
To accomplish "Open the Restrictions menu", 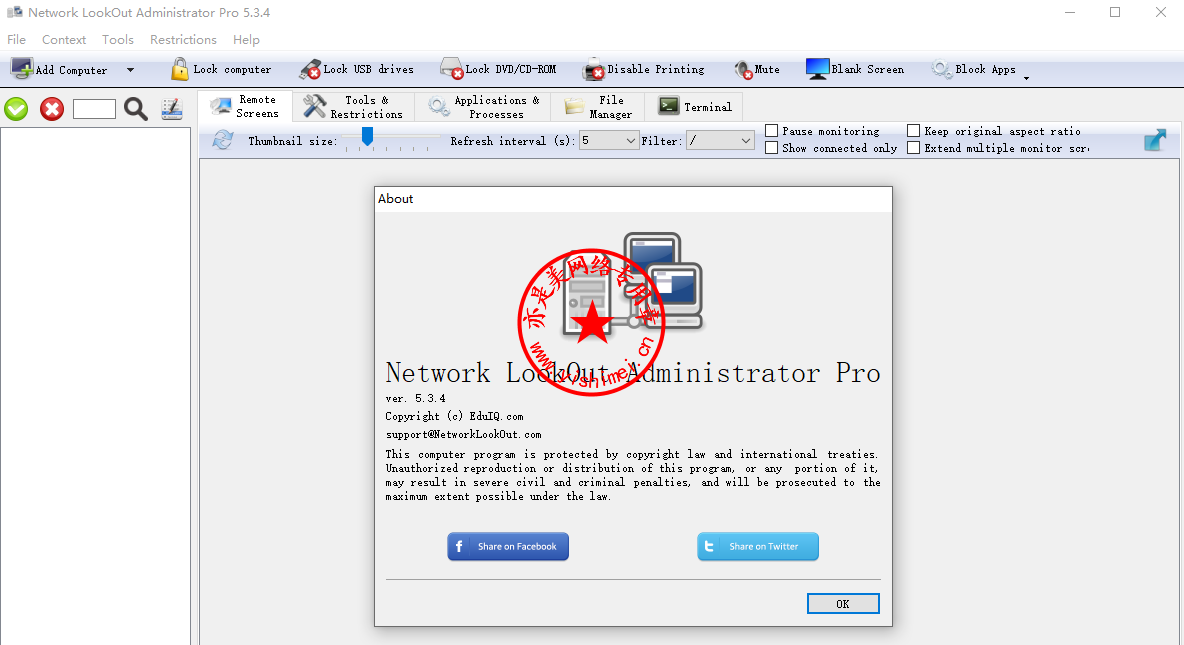I will click(183, 39).
